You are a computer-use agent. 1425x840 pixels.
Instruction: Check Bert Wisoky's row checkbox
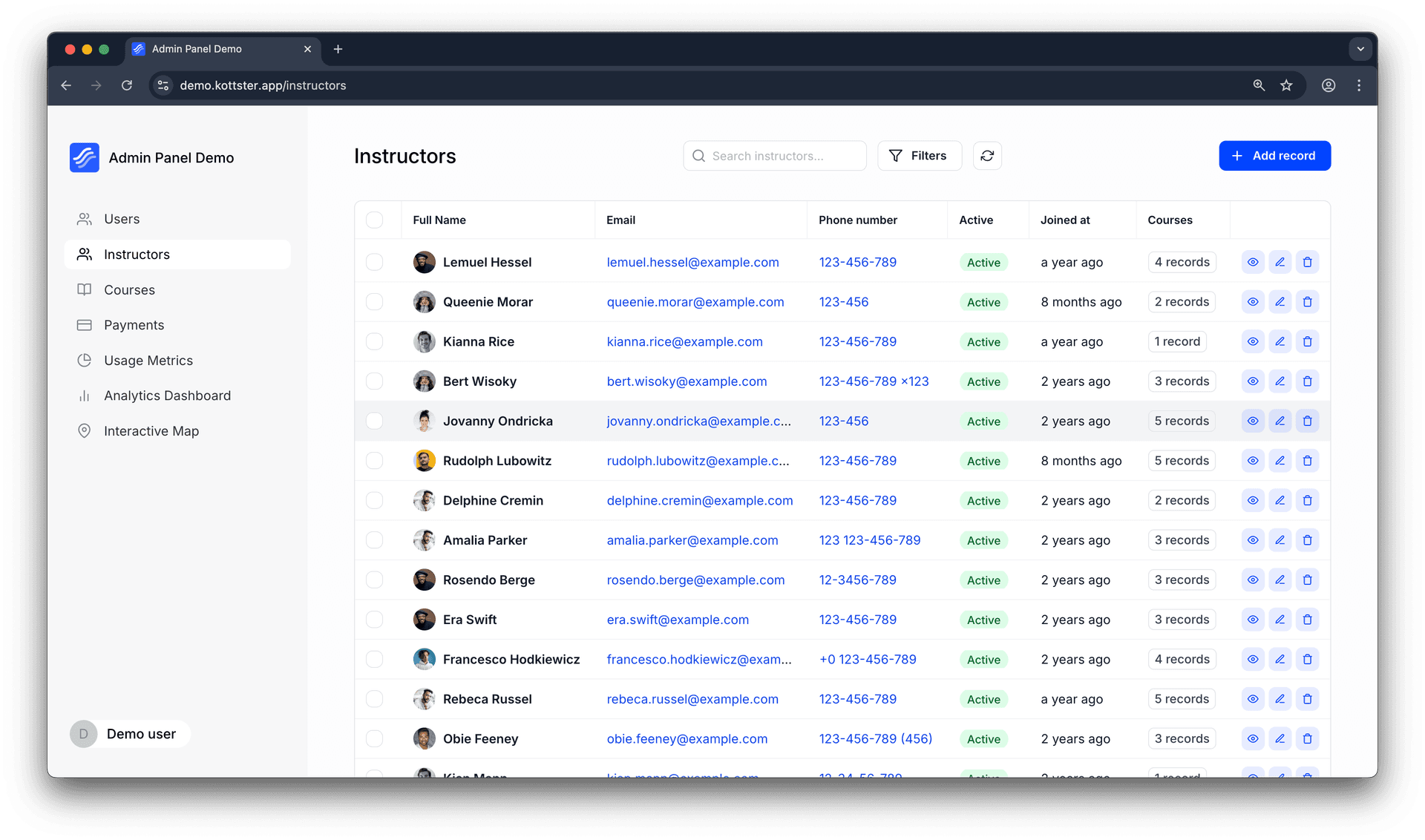[x=375, y=381]
